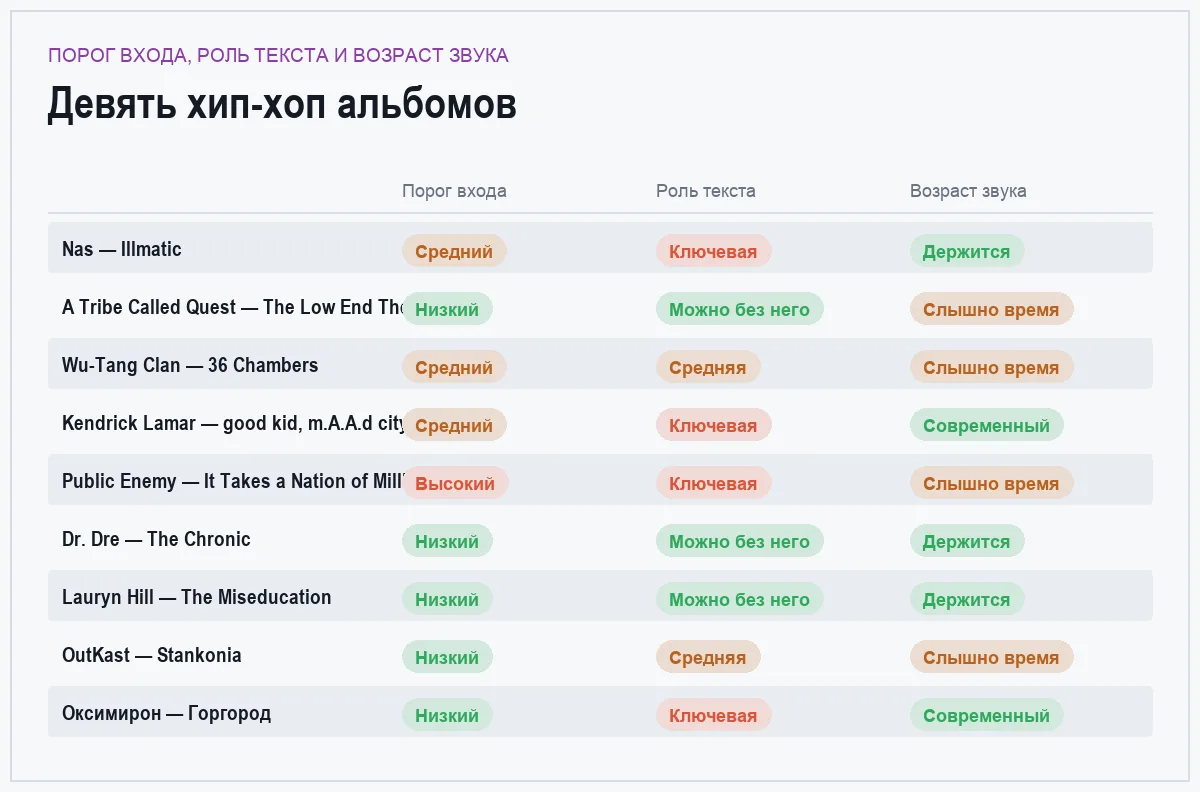Viewport: 1200px width, 792px height.
Task: Click the «Средняя» badge in OutKast row
Action: click(708, 657)
